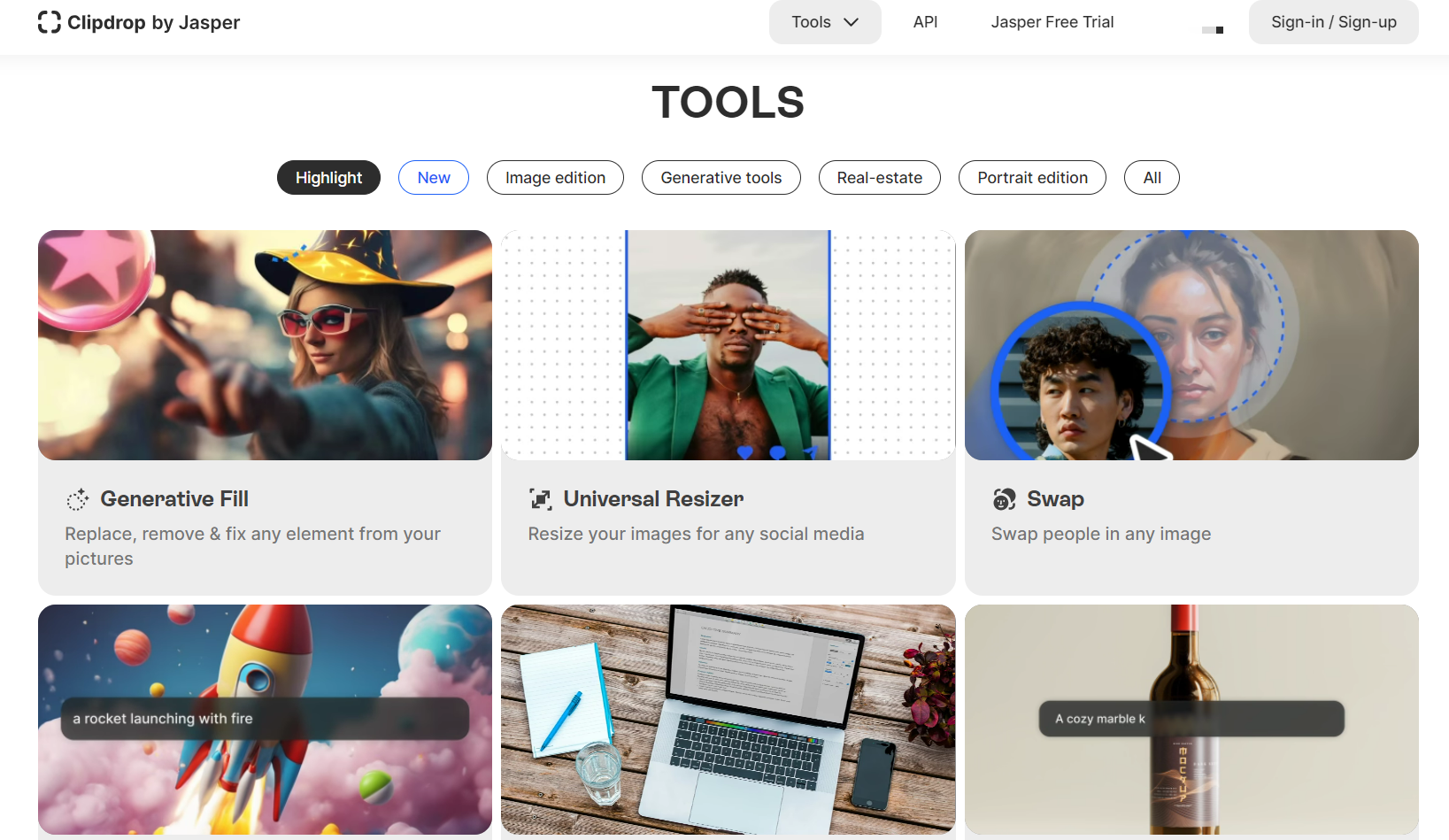Image resolution: width=1449 pixels, height=840 pixels.
Task: Open the Generative Fill preview image
Action: pos(265,345)
